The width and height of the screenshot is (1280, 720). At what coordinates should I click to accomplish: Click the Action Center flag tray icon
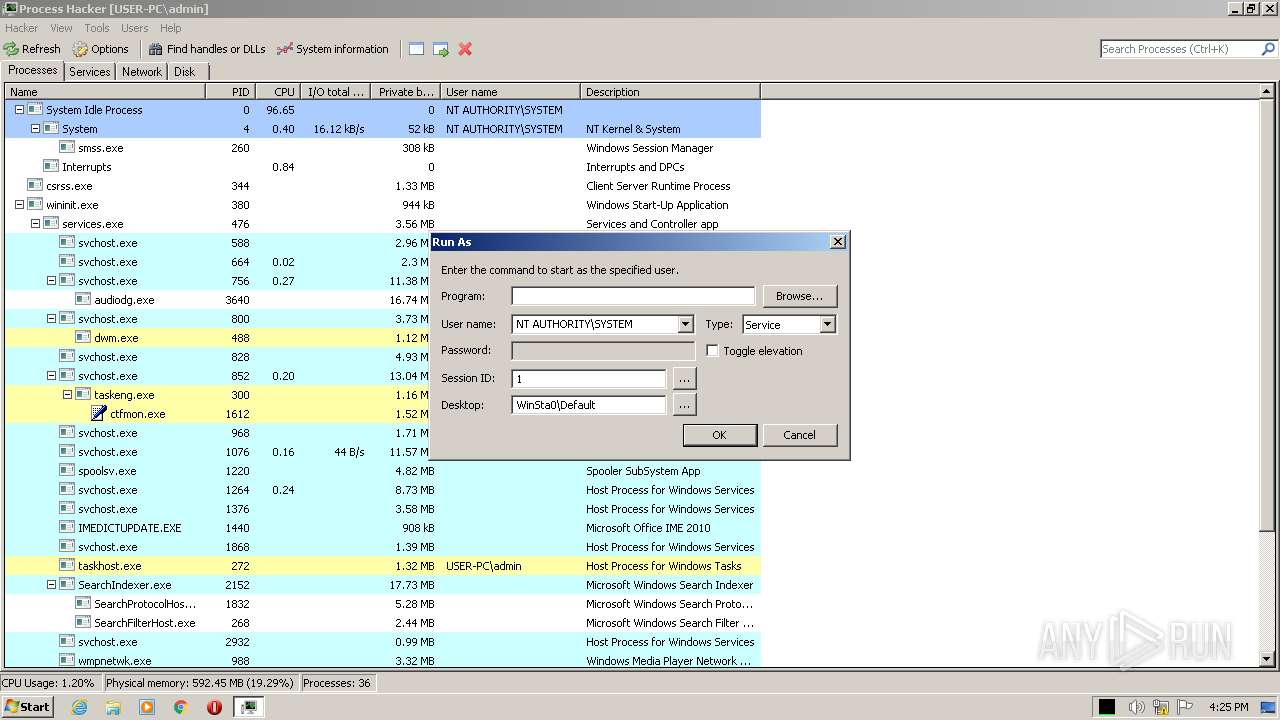point(1187,707)
